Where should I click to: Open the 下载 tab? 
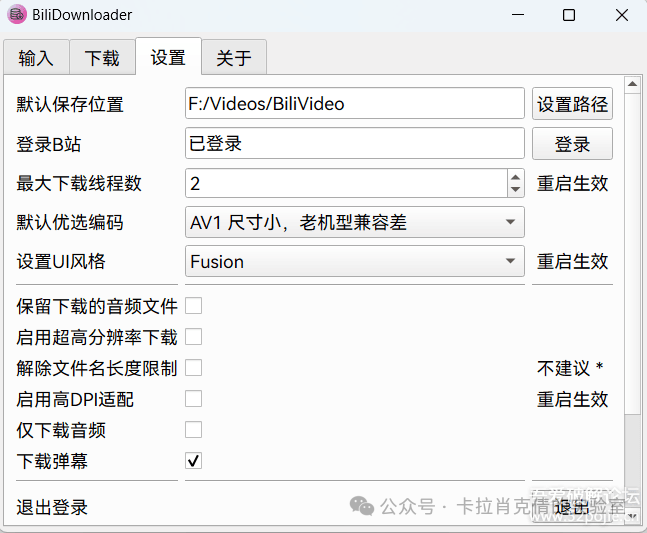(102, 57)
